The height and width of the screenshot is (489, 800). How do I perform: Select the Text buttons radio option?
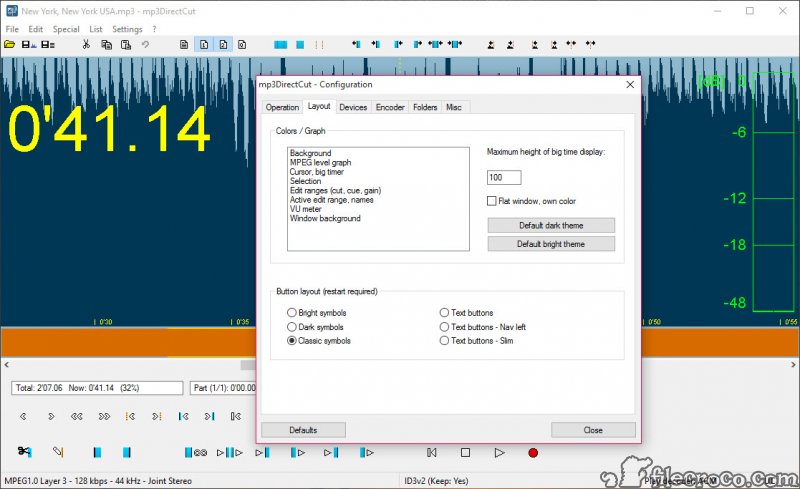(444, 312)
